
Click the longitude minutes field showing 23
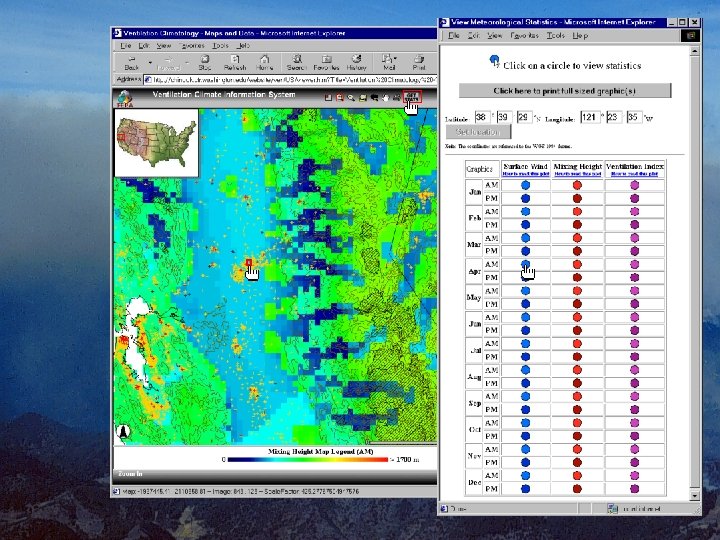[614, 117]
